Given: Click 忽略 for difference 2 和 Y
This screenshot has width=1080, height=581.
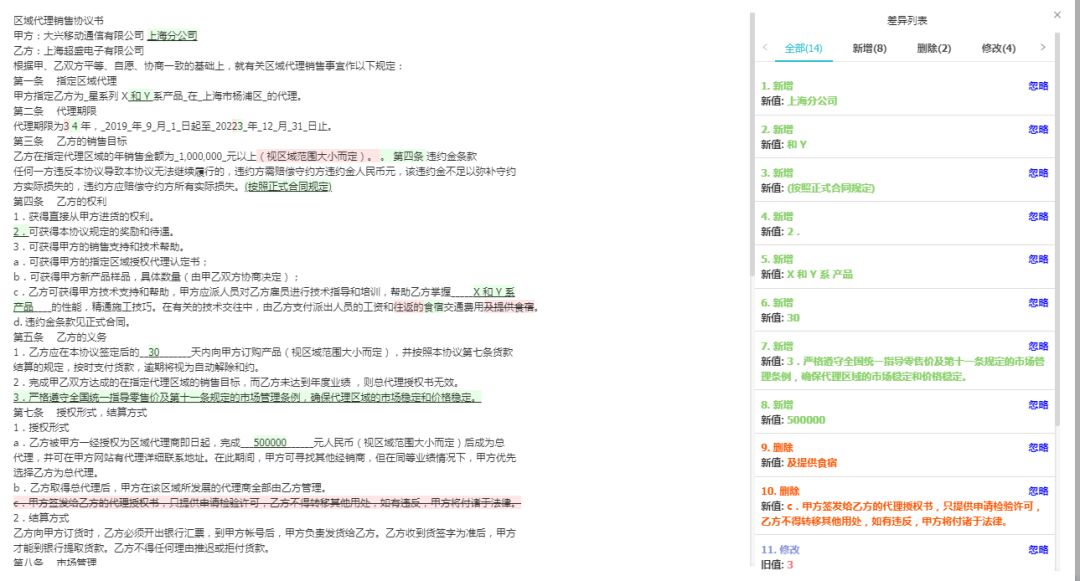Looking at the screenshot, I should click(1038, 129).
